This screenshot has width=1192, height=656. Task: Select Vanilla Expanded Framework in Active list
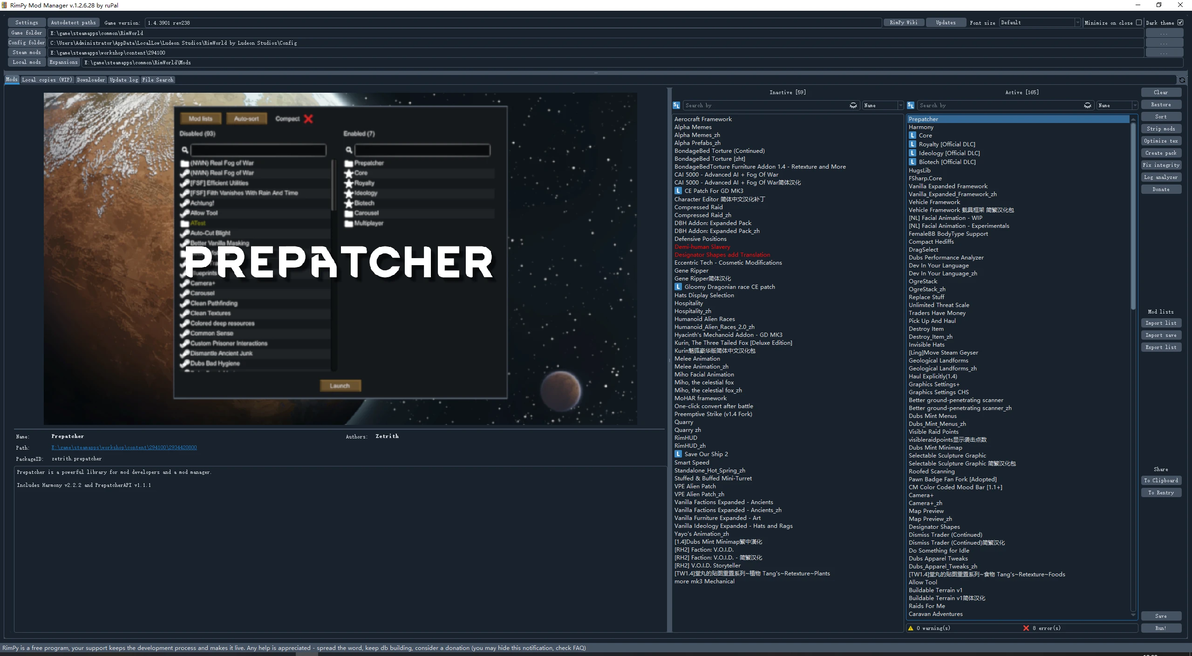point(948,186)
